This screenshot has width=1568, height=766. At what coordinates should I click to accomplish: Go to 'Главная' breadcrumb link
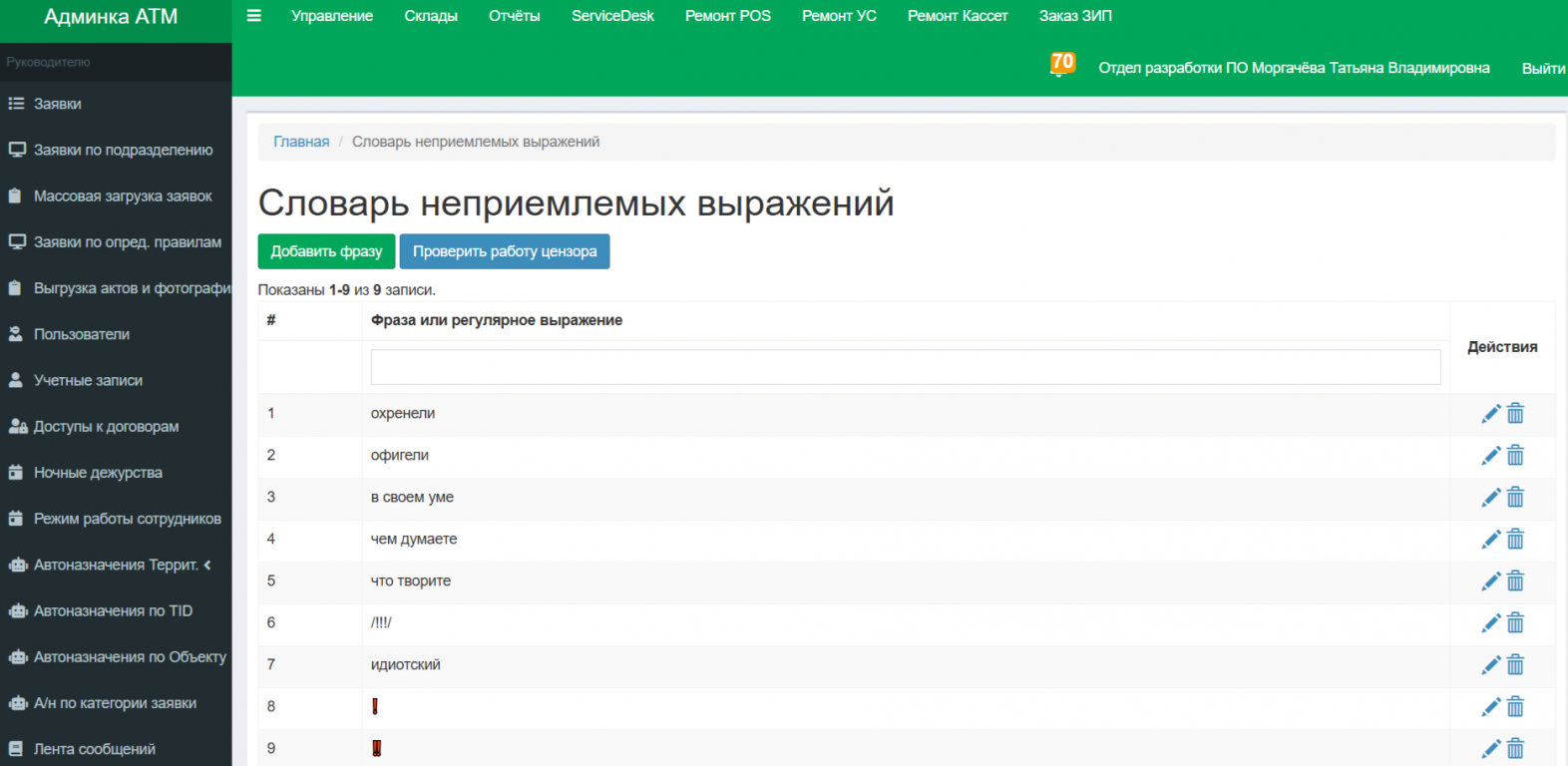301,142
